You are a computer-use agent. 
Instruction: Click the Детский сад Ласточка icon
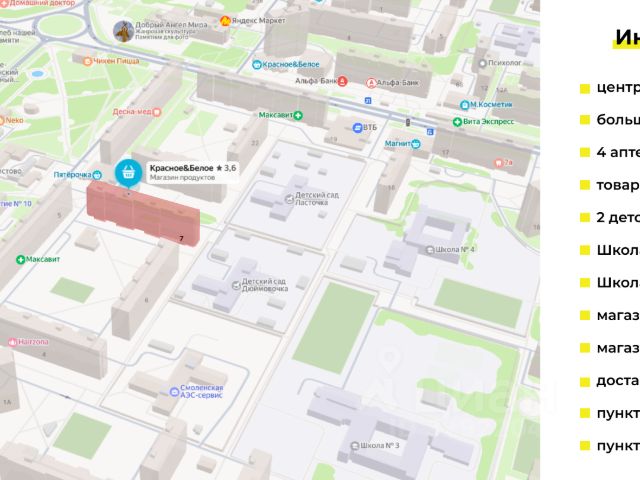pyautogui.click(x=289, y=199)
